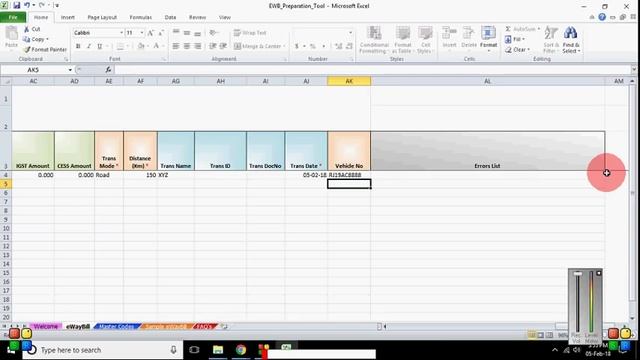
Task: Toggle Underline formatting
Action: [x=99, y=46]
